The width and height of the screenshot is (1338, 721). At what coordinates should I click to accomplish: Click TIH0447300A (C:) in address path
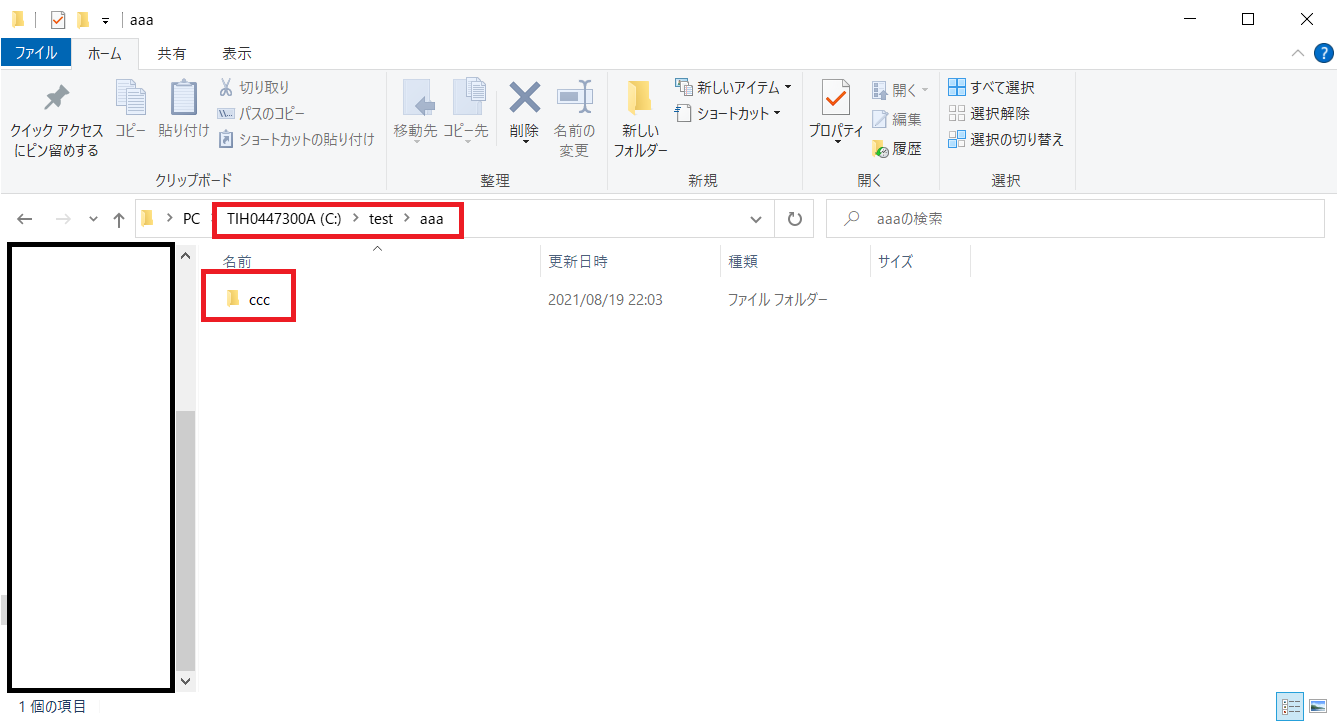click(x=284, y=219)
